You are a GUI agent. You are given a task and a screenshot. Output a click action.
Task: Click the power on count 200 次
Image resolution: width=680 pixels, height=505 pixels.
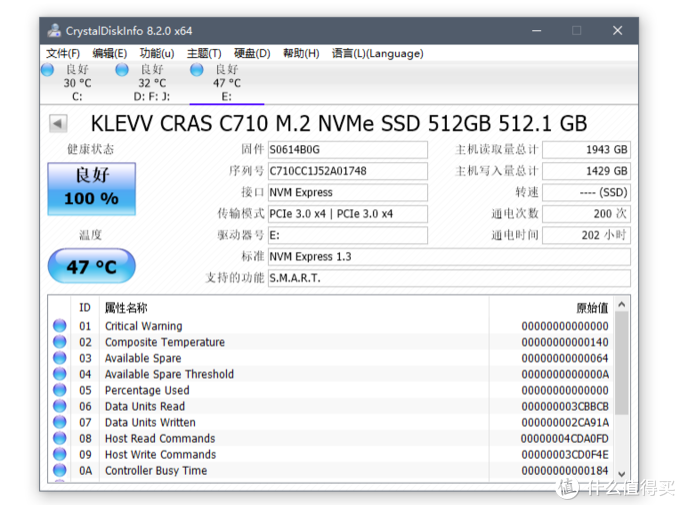pos(586,213)
